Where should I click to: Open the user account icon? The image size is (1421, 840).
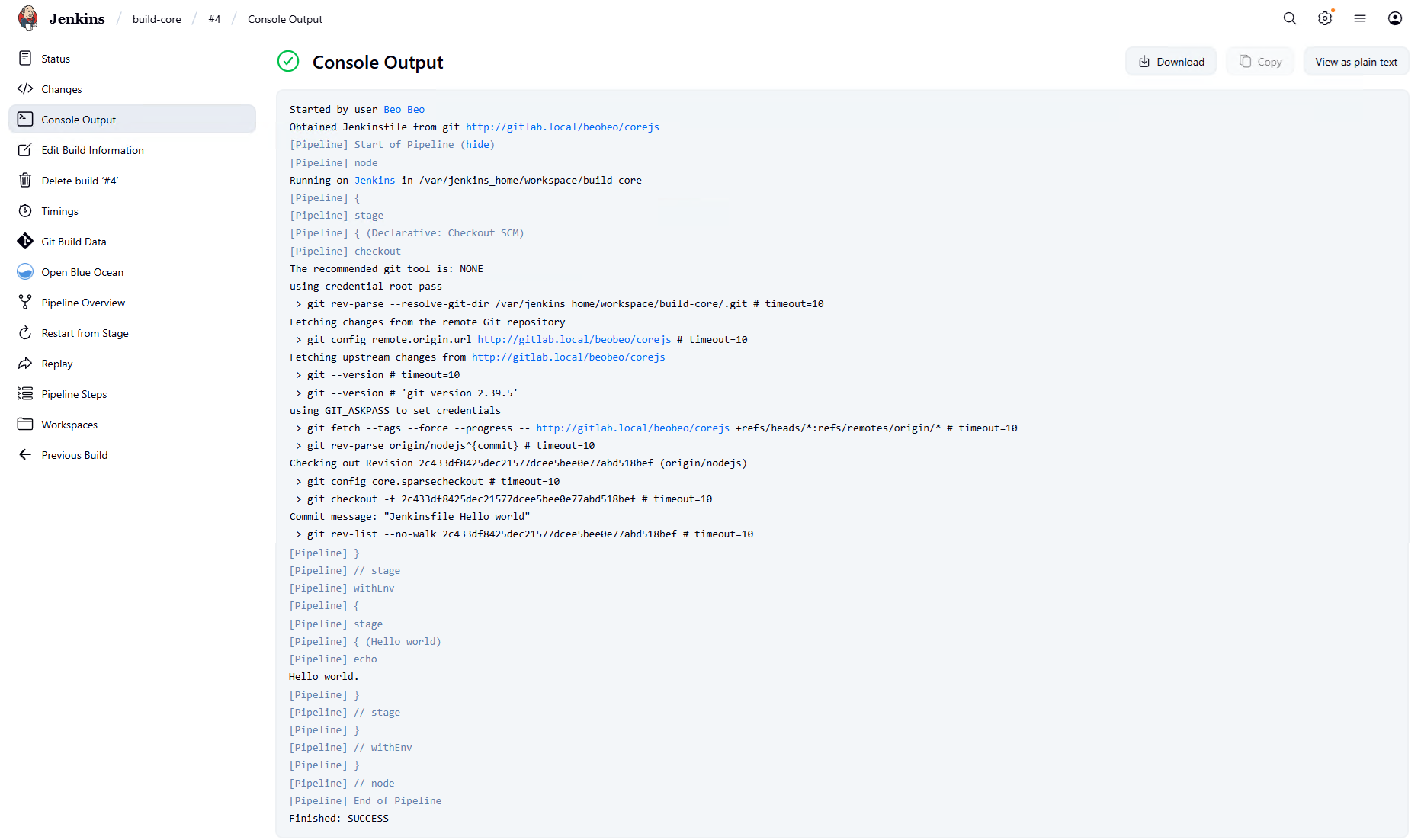click(1395, 18)
